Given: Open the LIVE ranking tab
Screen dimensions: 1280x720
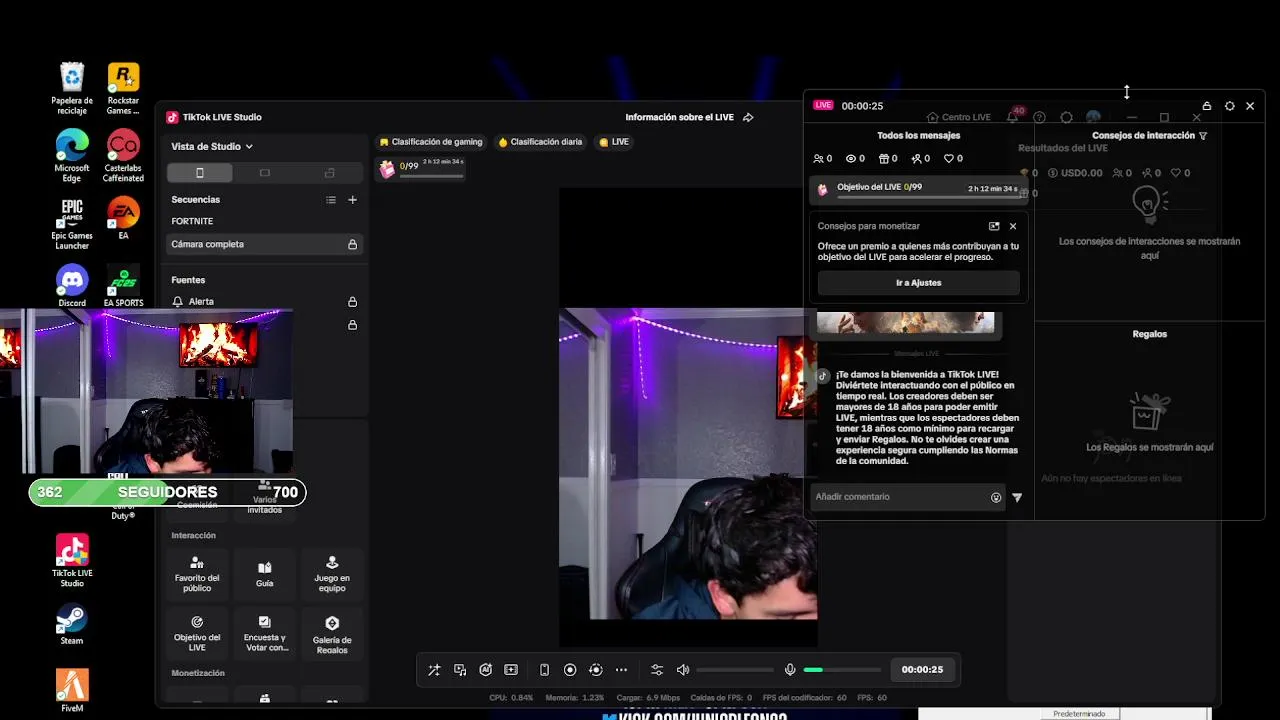Looking at the screenshot, I should [x=614, y=142].
